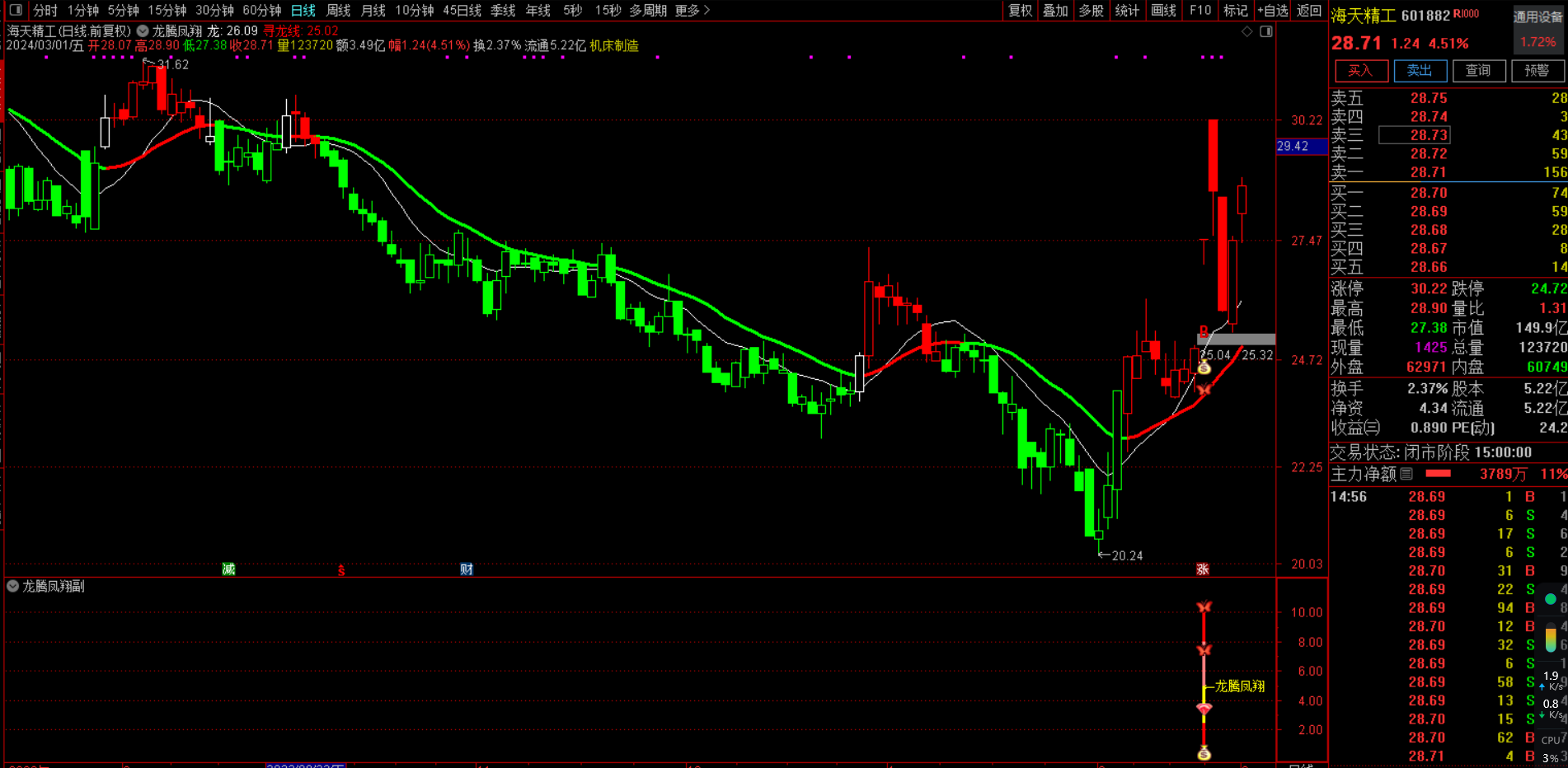Switch to 分时 intraday view
Screen dimensions: 1568x768
click(45, 10)
